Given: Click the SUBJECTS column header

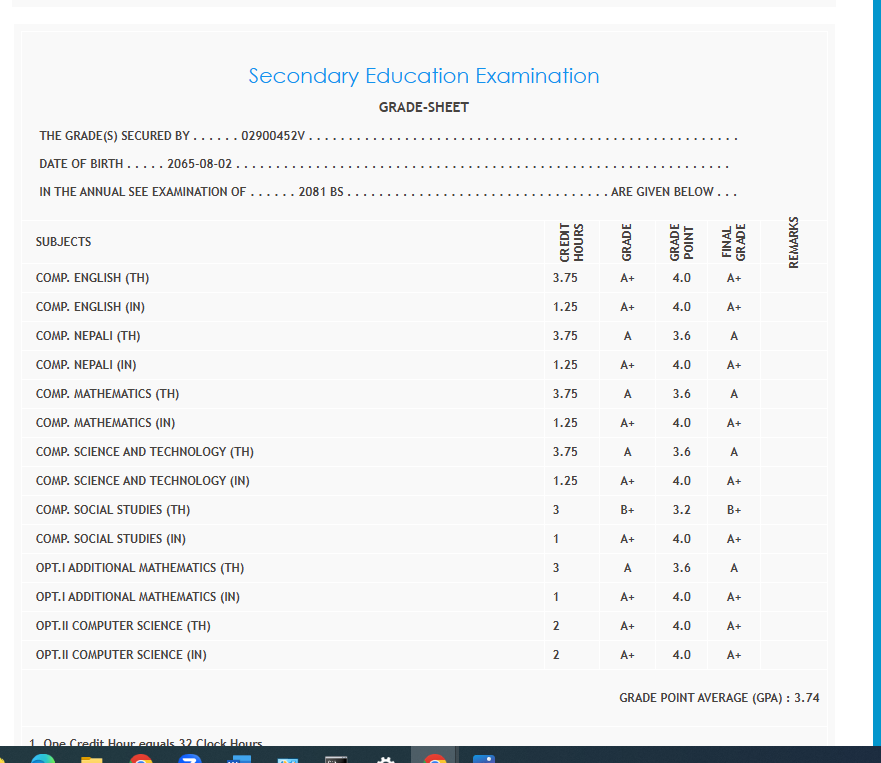Looking at the screenshot, I should pyautogui.click(x=63, y=242).
